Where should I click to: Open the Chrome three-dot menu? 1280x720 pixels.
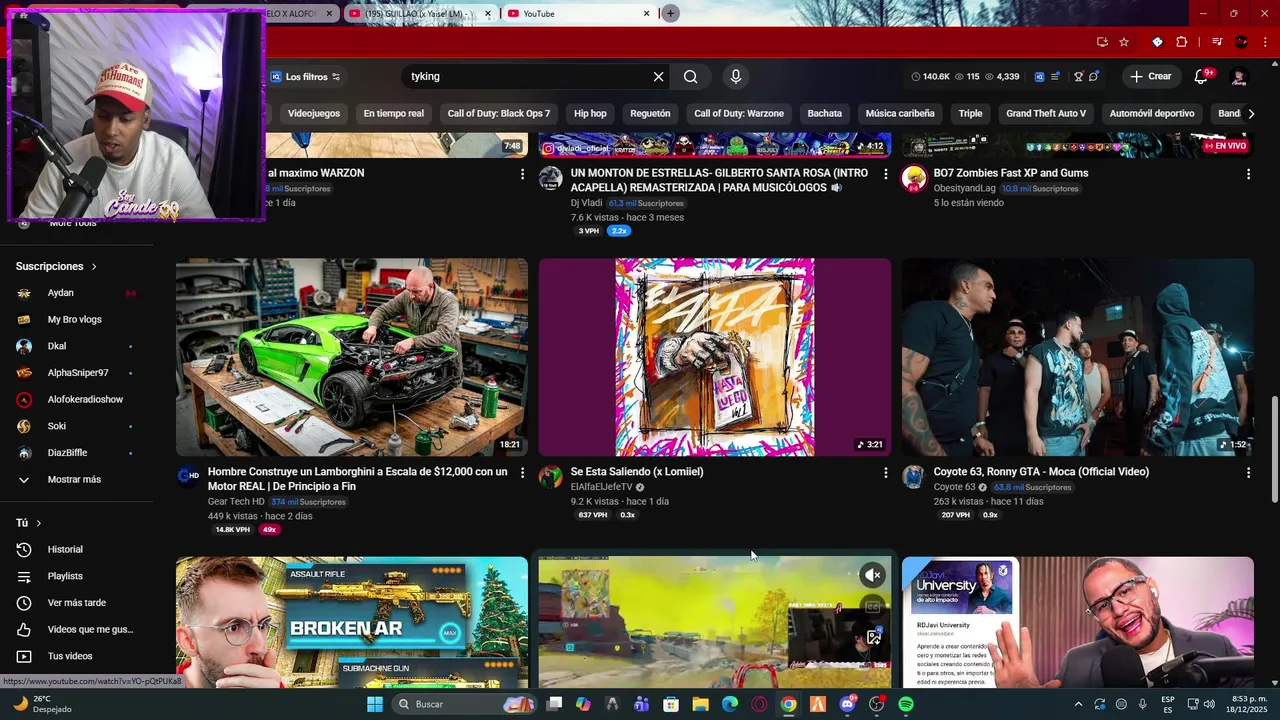[x=1265, y=42]
